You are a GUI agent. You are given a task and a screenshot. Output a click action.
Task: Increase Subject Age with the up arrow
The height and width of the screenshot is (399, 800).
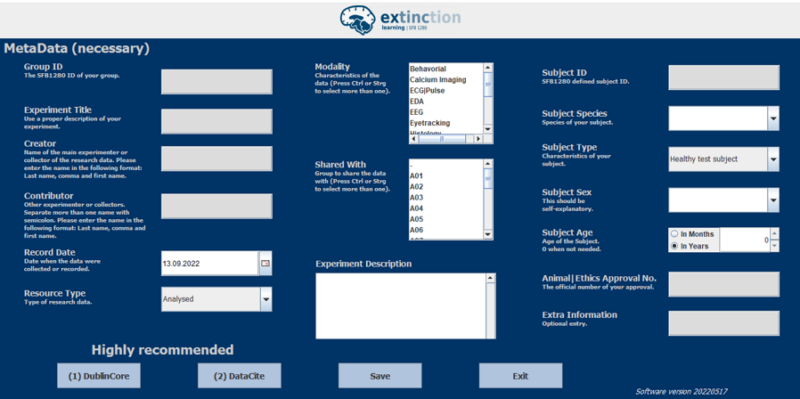click(774, 234)
